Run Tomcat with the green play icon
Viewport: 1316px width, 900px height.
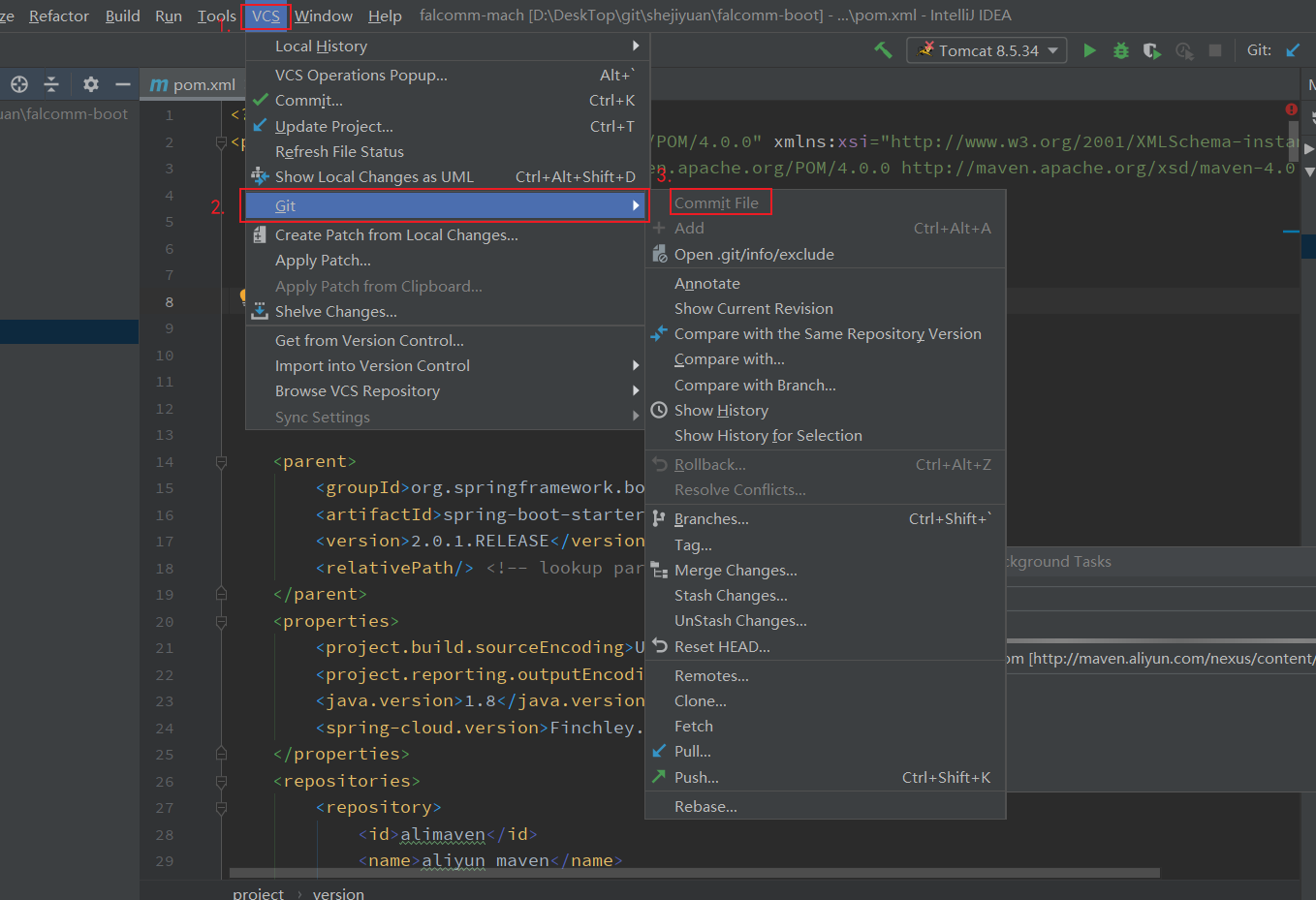coord(1089,50)
